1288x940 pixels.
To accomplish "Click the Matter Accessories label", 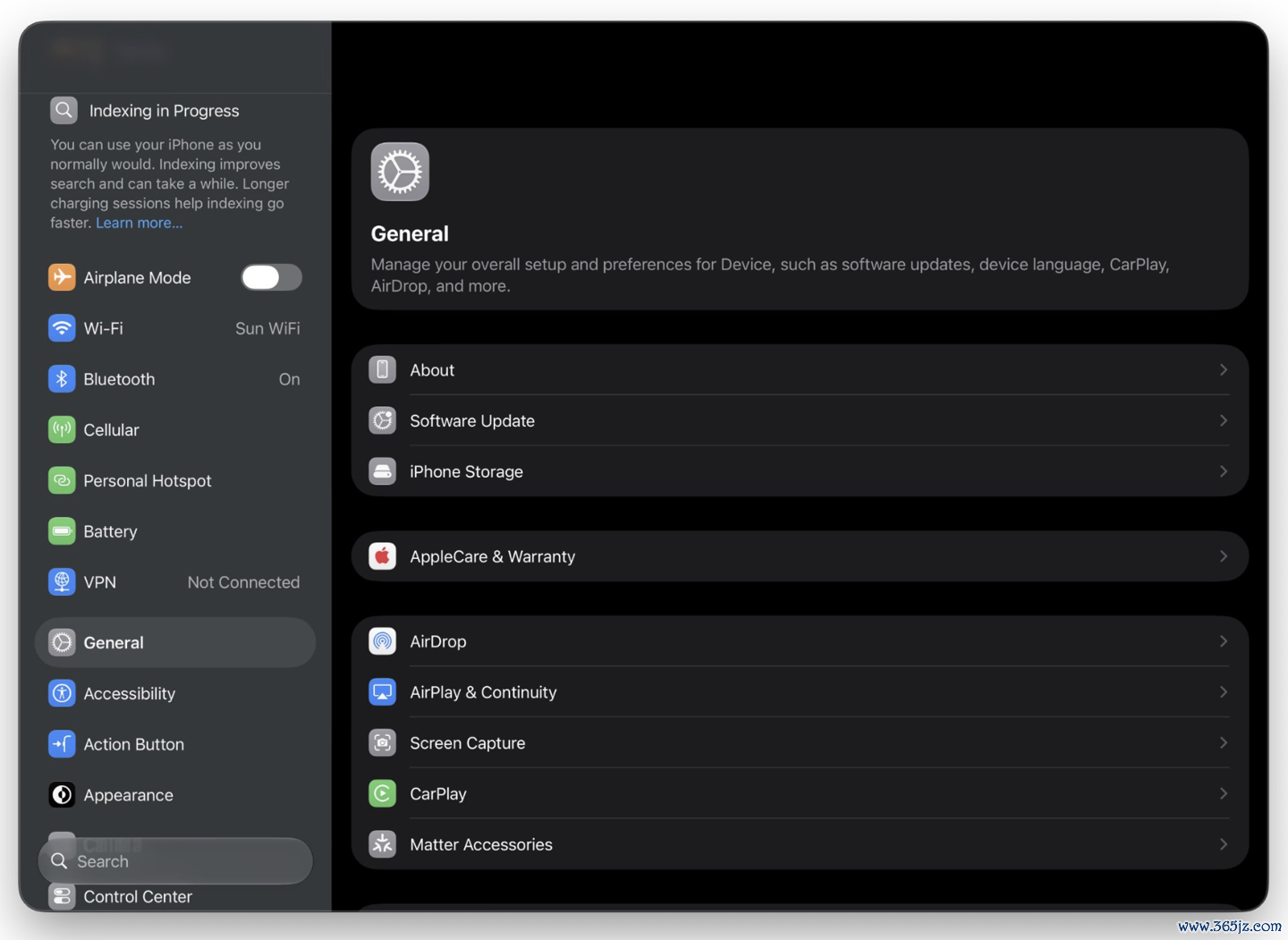I will click(x=481, y=844).
